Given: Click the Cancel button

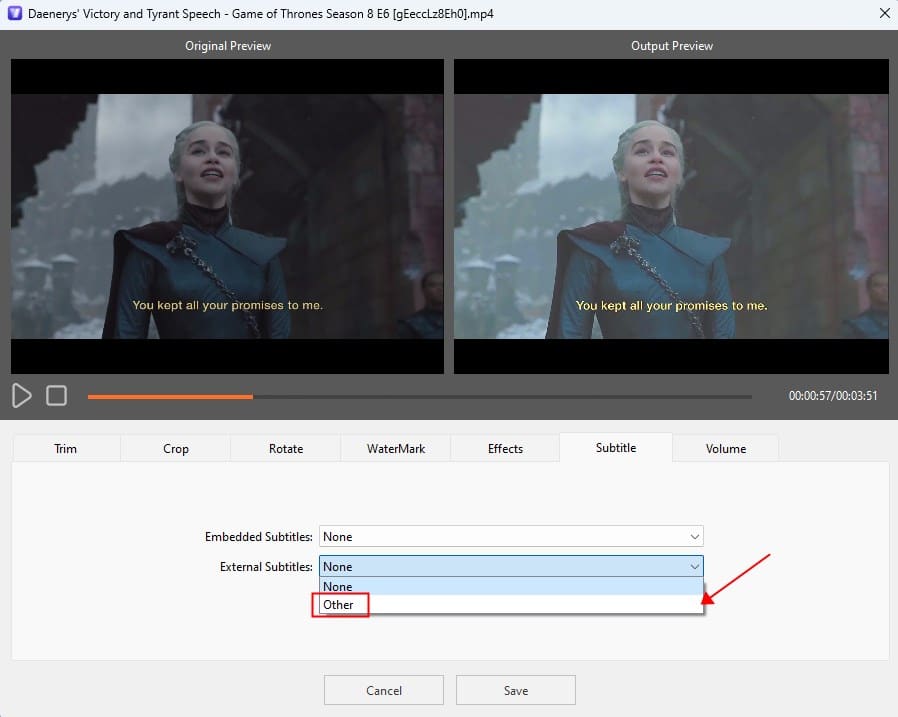Looking at the screenshot, I should tap(384, 690).
